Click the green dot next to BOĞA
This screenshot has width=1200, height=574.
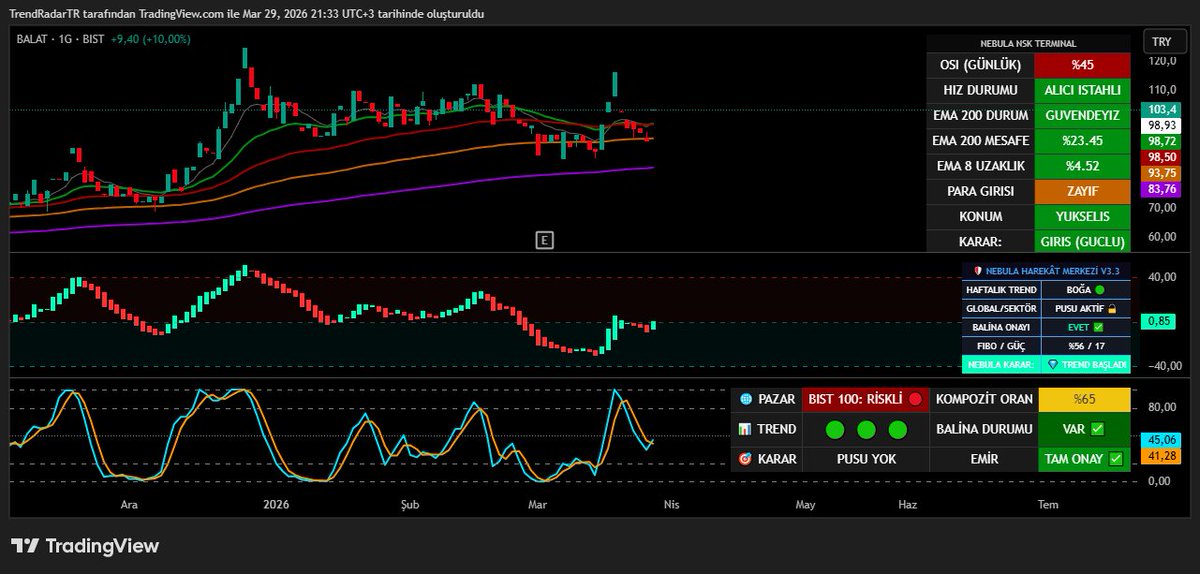pos(1100,289)
